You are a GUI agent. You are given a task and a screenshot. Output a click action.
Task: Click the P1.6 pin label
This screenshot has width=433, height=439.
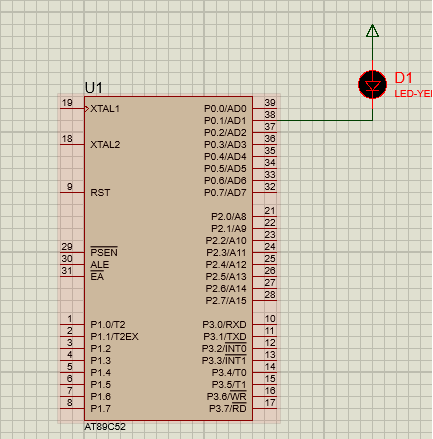coord(100,397)
